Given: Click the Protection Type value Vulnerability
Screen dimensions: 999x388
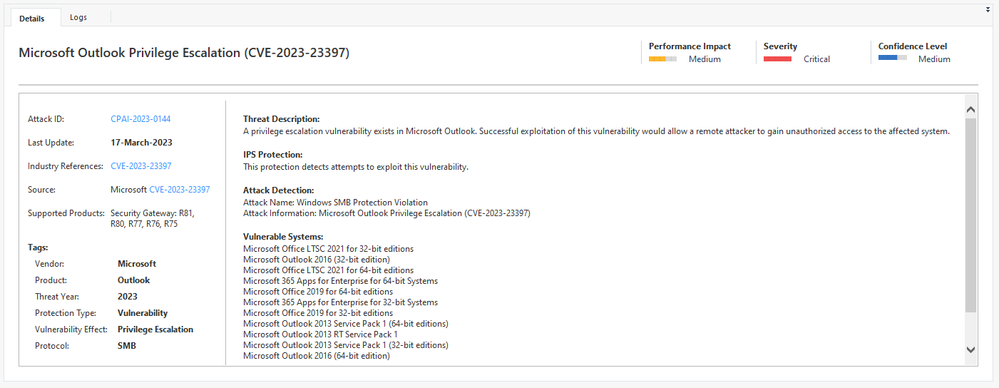Looking at the screenshot, I should click(143, 313).
